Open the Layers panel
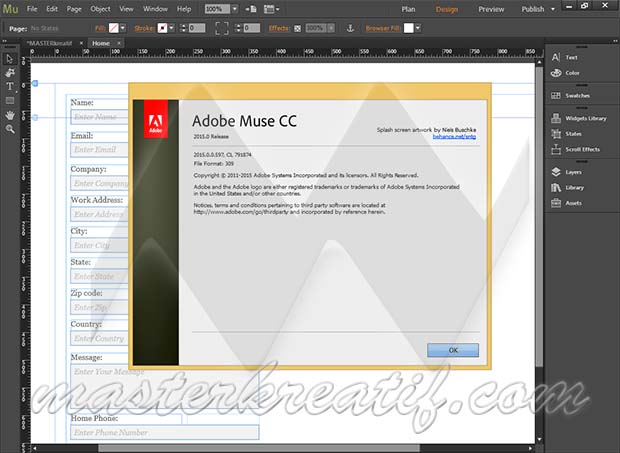620x453 pixels. [x=566, y=172]
